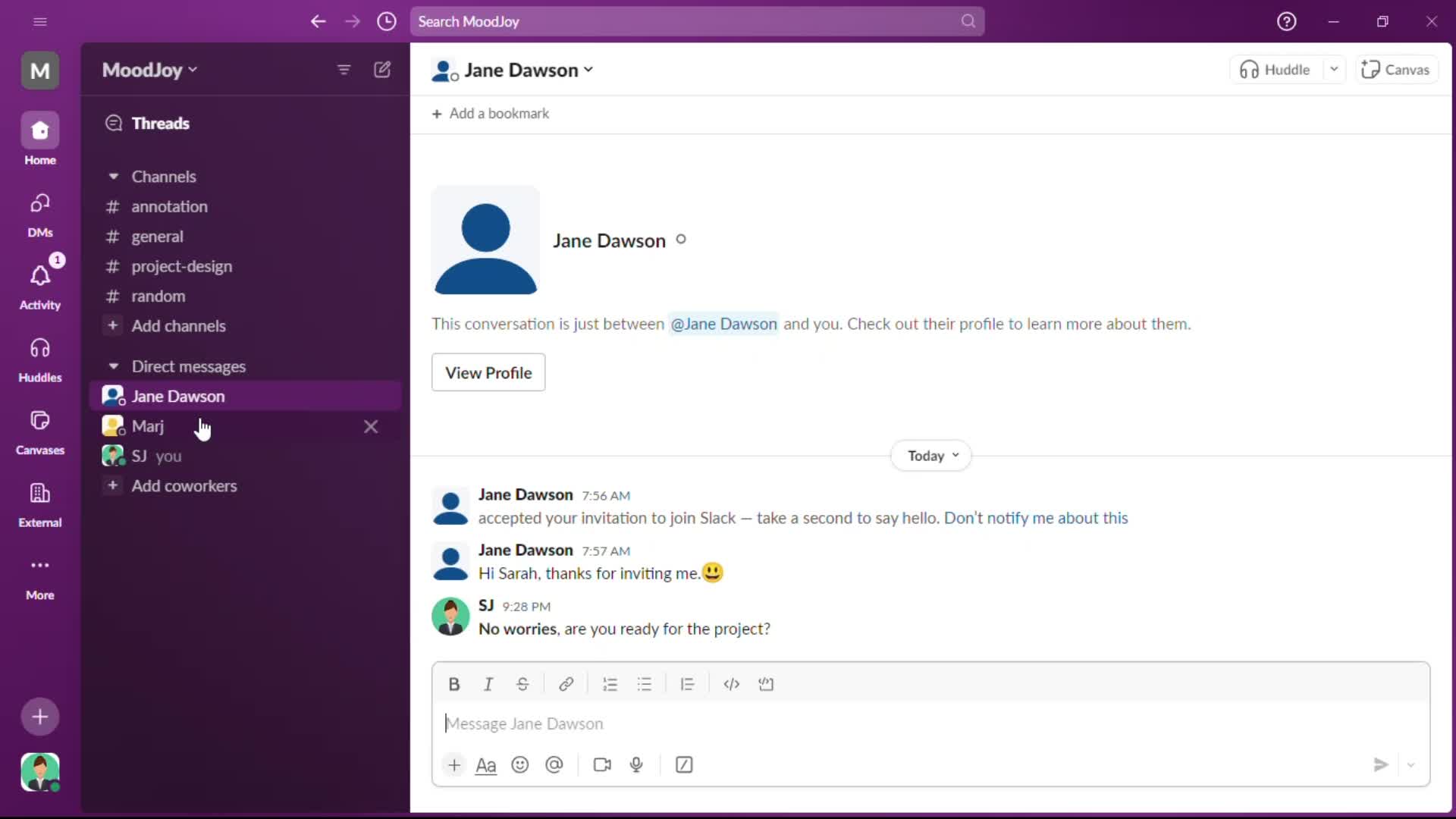Toggle bulleted list formatting
1456x819 pixels.
click(645, 684)
